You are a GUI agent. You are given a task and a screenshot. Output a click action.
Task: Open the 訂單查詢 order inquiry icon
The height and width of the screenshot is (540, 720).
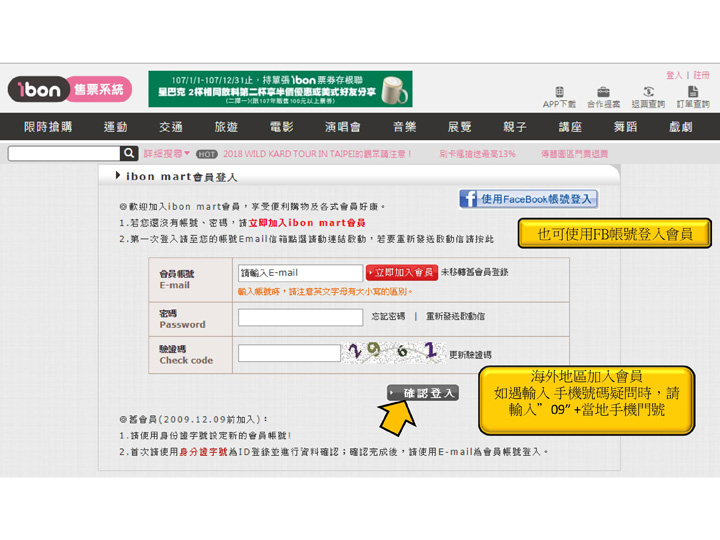(692, 96)
